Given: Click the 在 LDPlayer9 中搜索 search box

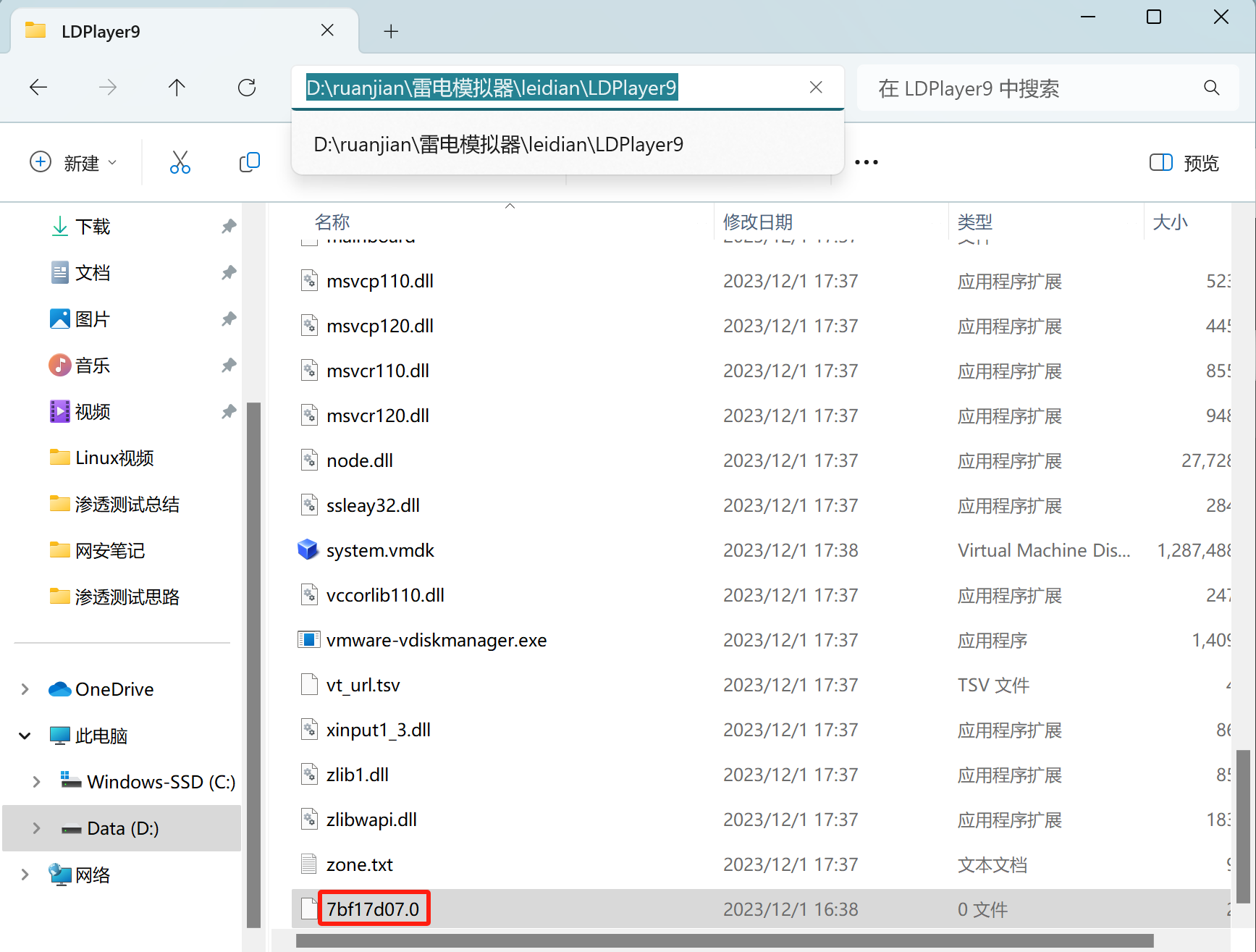Looking at the screenshot, I should [1048, 88].
